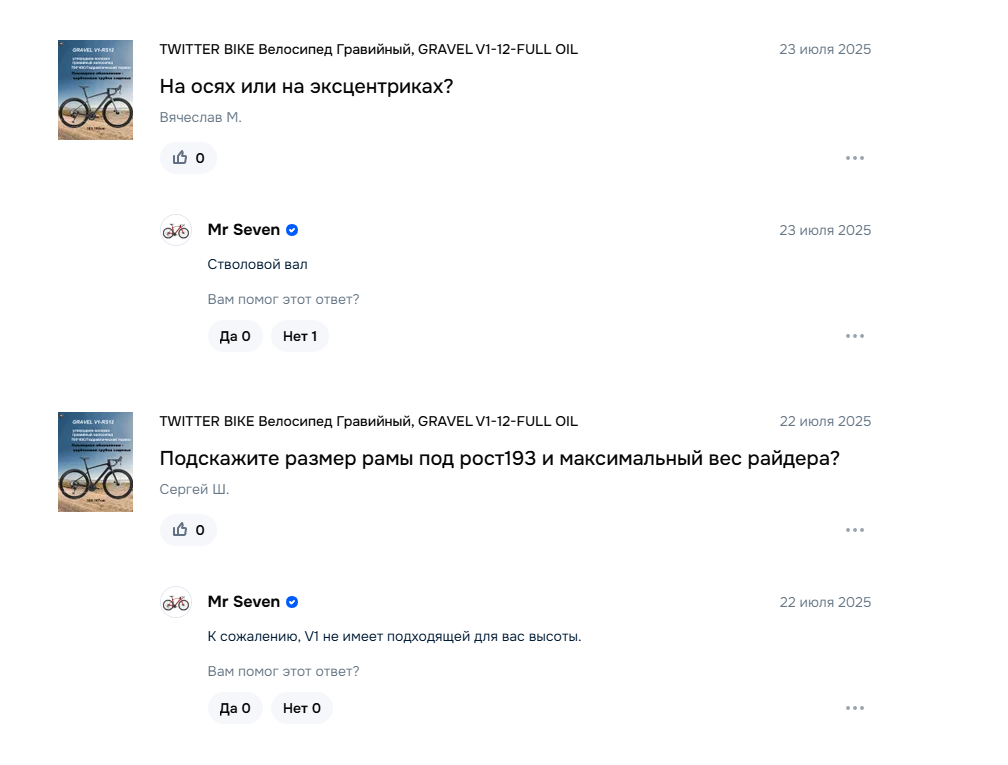Open more options for the V1 height answer

854,708
